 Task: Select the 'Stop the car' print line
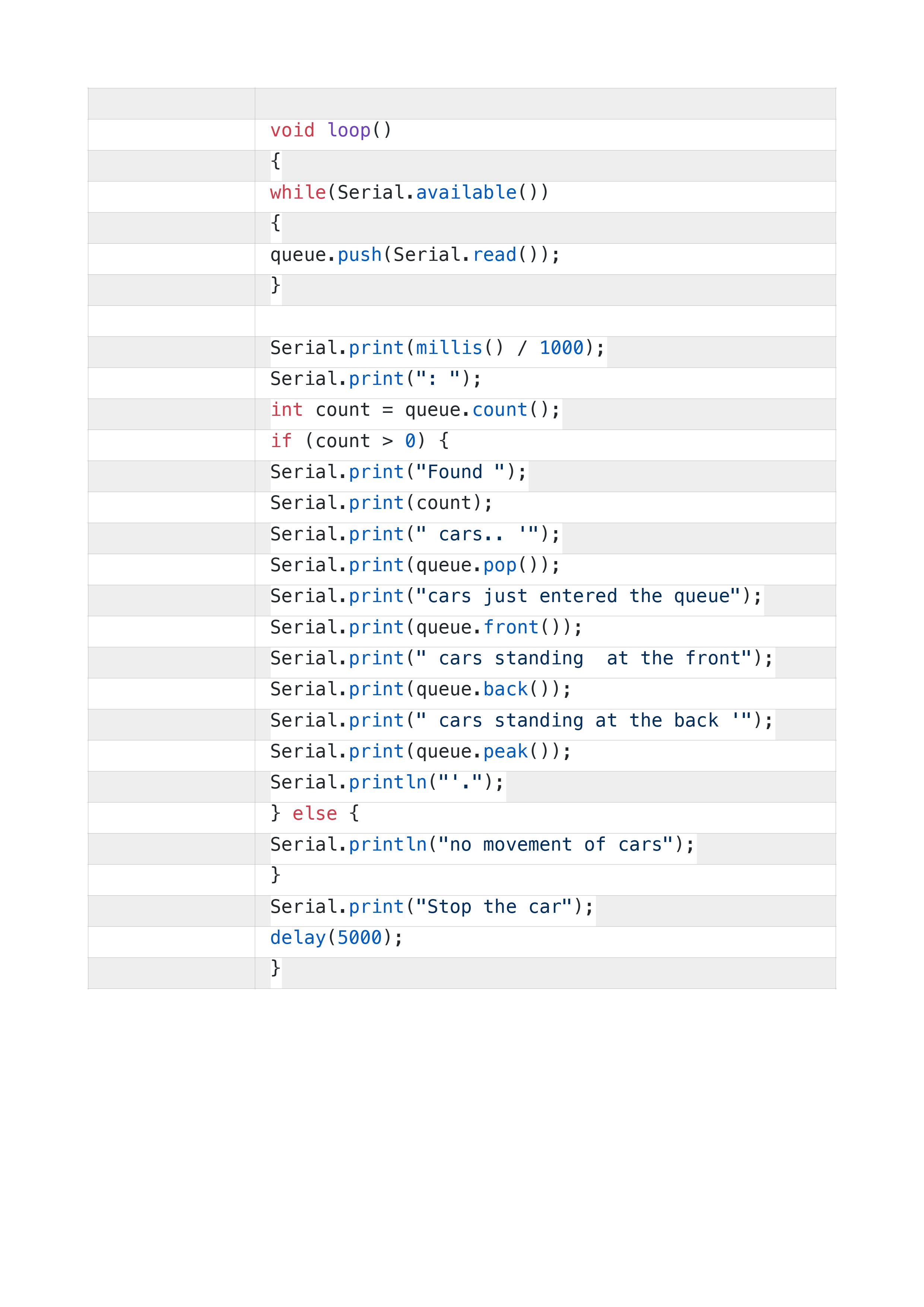tap(432, 906)
